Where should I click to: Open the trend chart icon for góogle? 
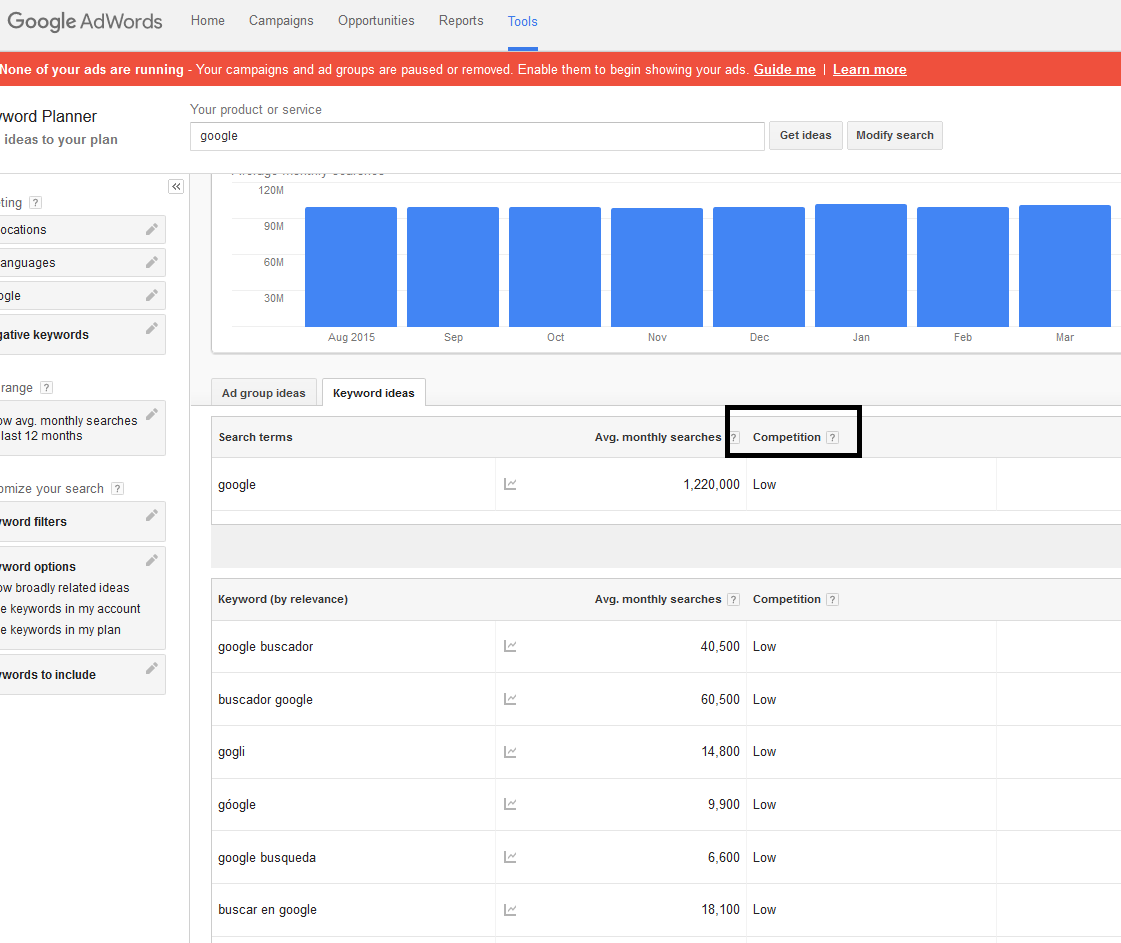click(510, 804)
